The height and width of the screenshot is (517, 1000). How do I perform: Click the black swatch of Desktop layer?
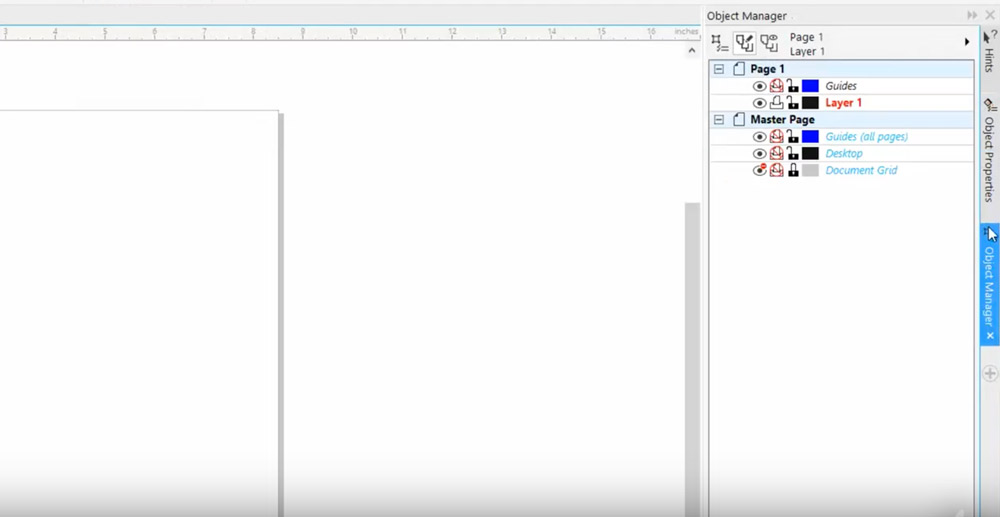810,154
